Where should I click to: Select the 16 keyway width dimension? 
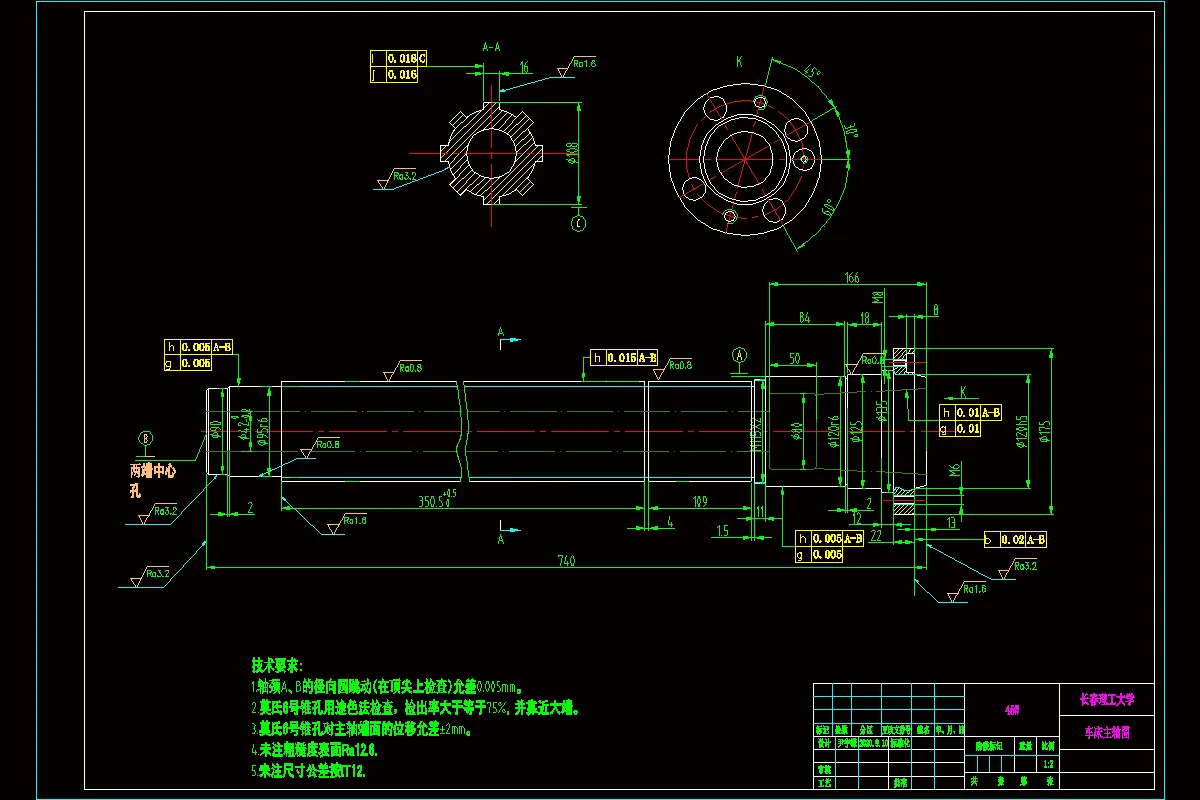pyautogui.click(x=524, y=67)
